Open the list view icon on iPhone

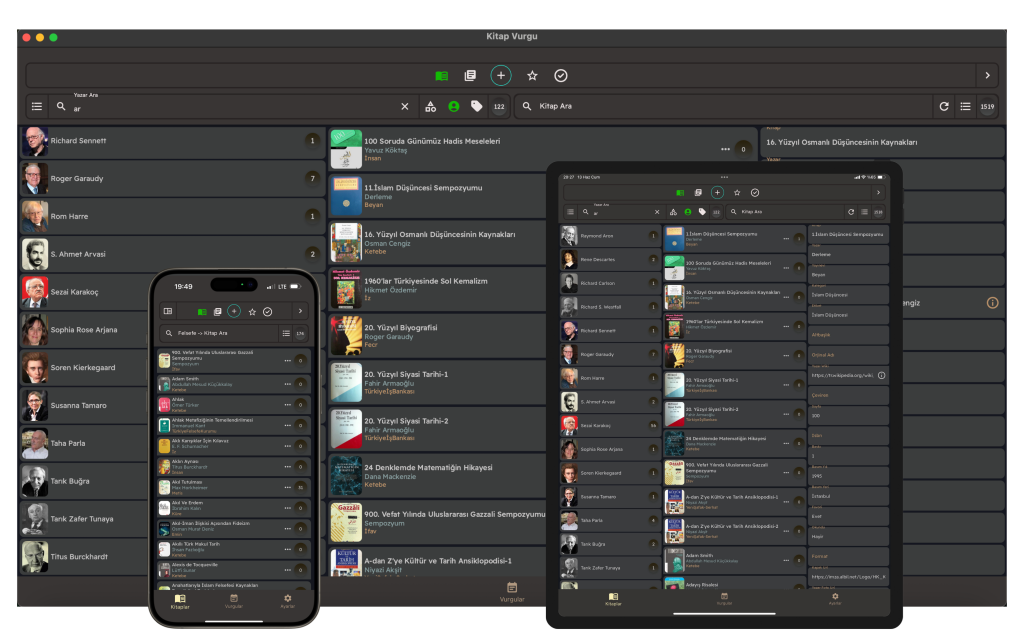pyautogui.click(x=286, y=333)
